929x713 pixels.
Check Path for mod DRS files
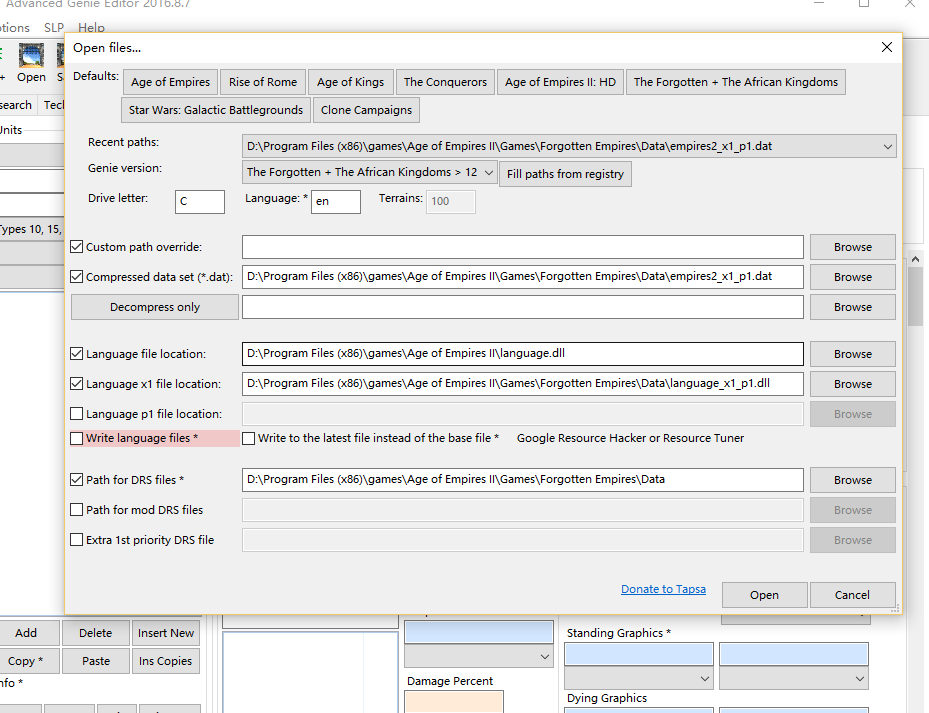point(77,510)
